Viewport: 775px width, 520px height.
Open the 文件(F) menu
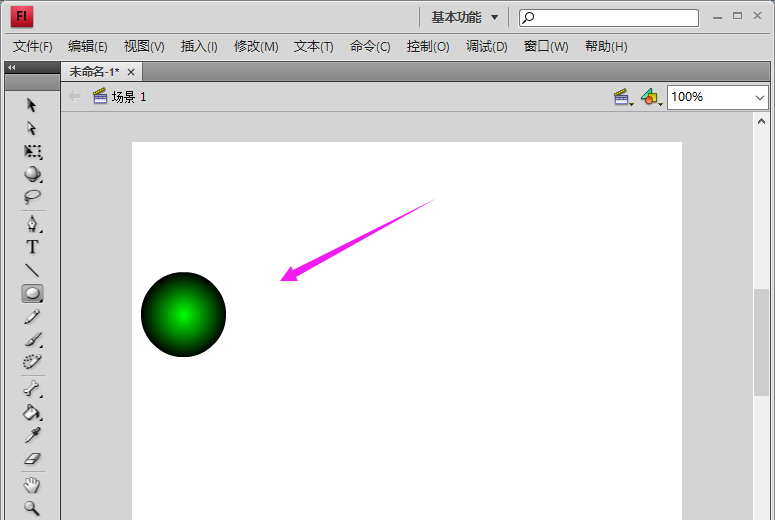click(33, 46)
